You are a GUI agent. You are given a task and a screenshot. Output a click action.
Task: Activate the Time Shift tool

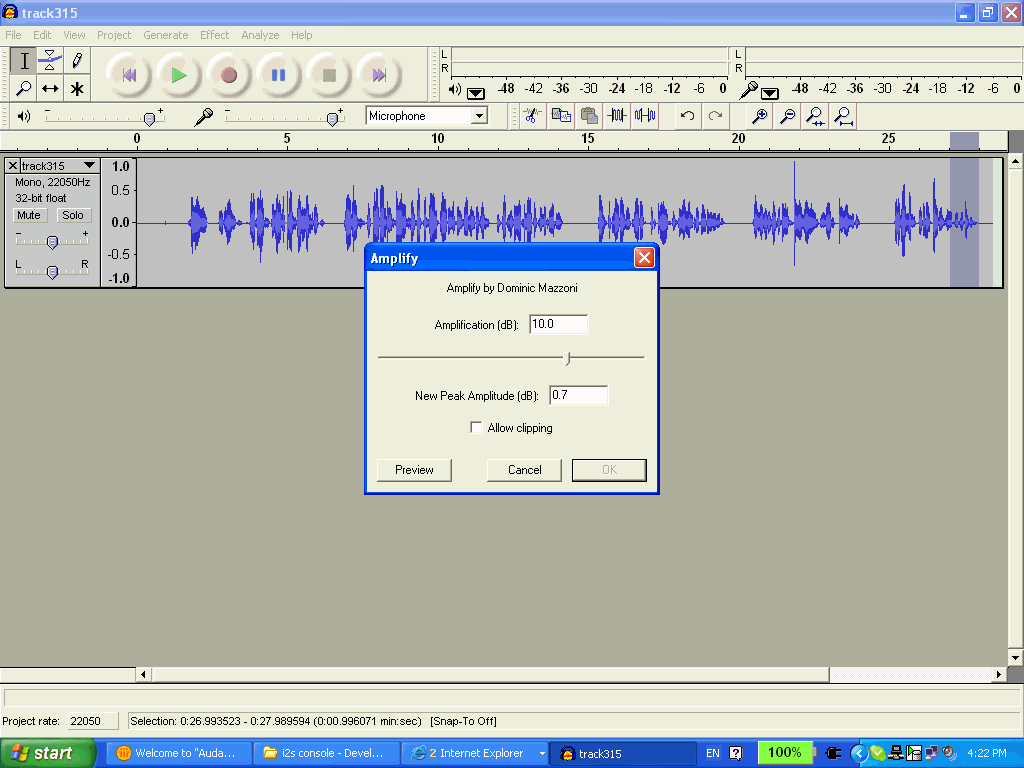[x=50, y=89]
